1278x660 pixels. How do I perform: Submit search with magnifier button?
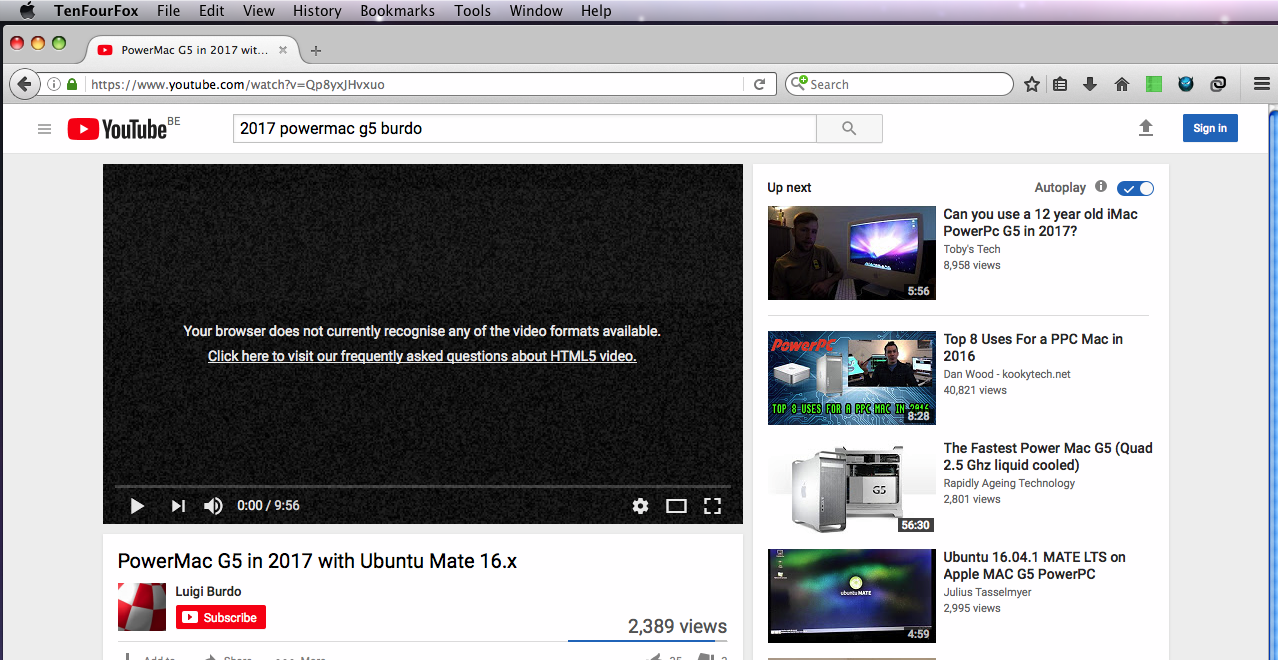[x=849, y=129]
